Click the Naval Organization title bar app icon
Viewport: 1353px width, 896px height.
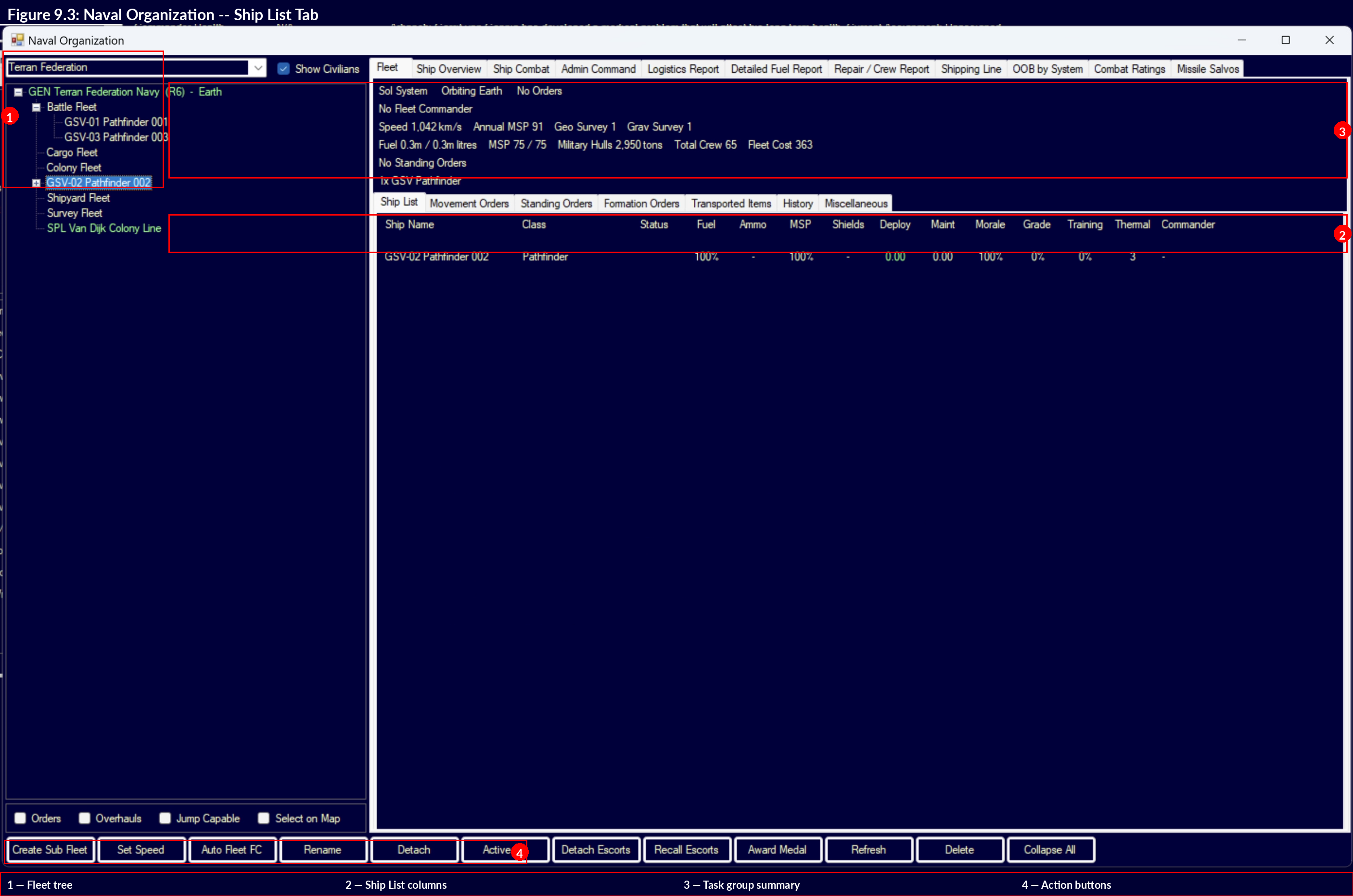17,40
